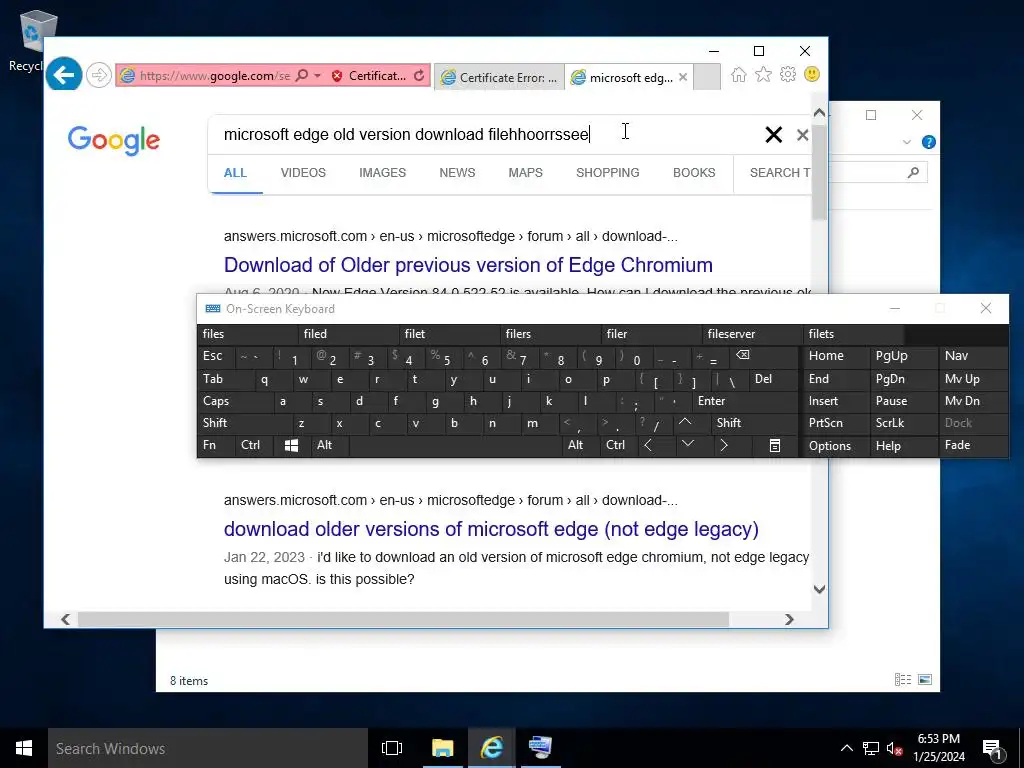Toggle Insert key on On-Screen Keyboard

coord(836,401)
